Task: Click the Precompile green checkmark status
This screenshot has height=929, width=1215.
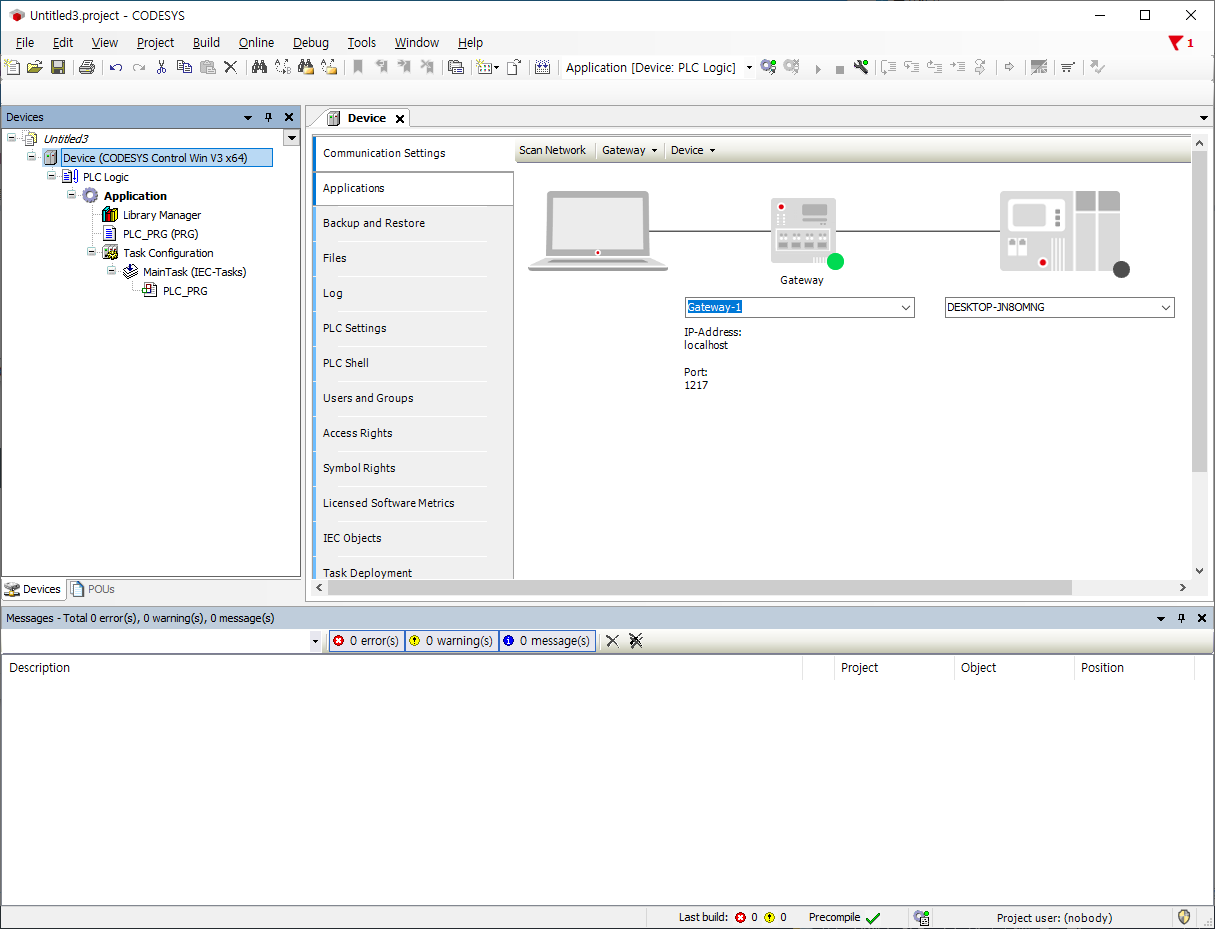Action: point(873,917)
